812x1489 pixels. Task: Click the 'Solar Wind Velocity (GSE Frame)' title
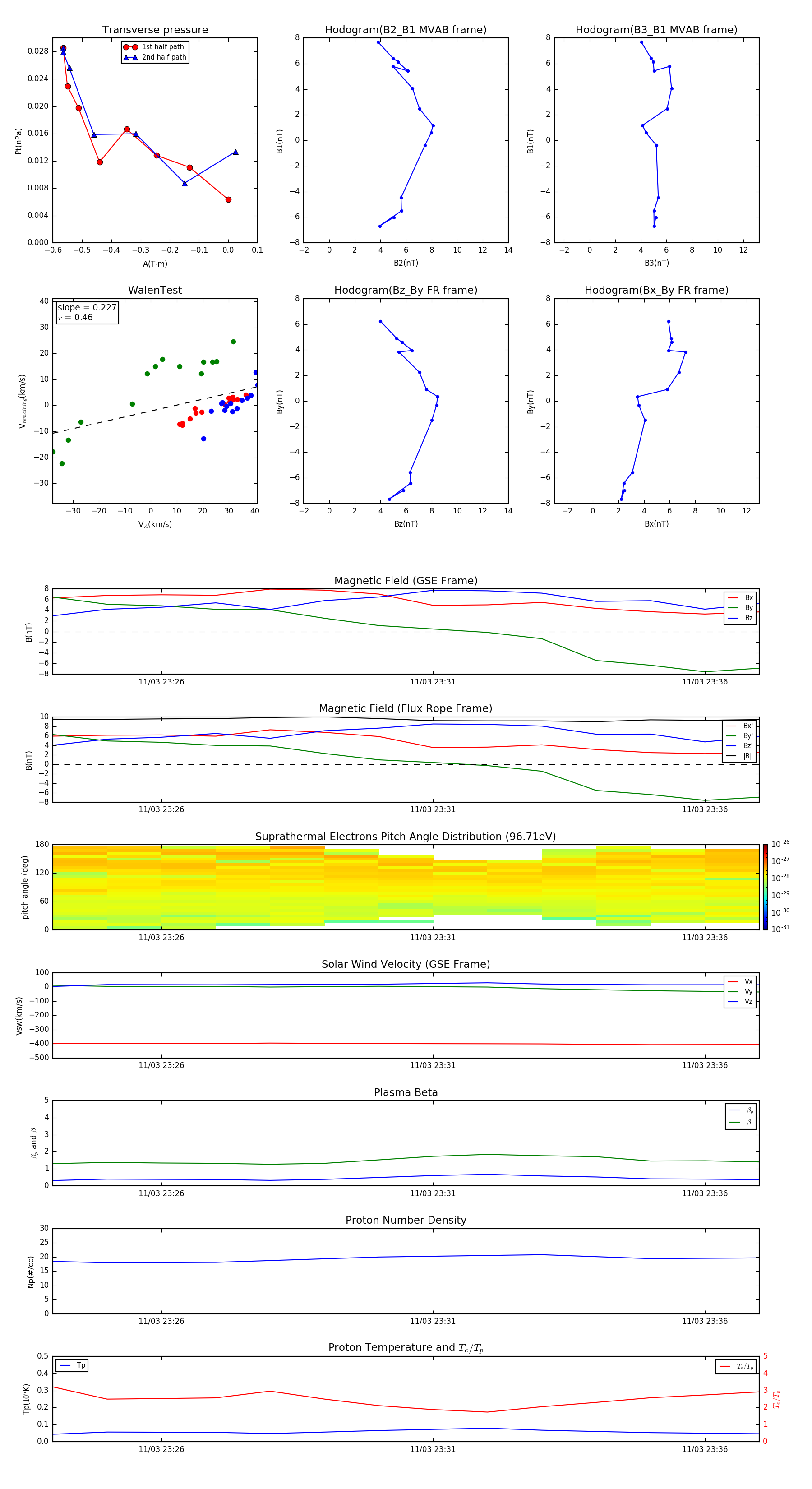pyautogui.click(x=406, y=964)
